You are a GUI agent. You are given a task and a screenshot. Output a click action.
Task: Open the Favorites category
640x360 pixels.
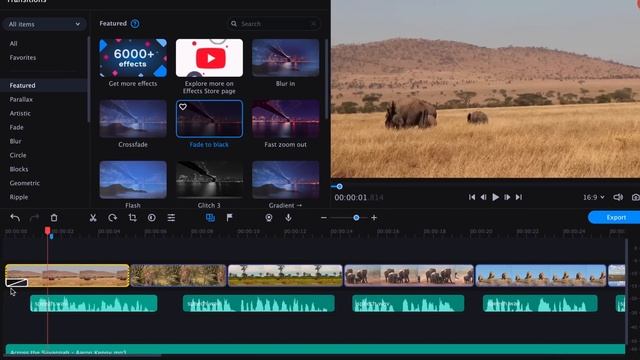click(23, 58)
